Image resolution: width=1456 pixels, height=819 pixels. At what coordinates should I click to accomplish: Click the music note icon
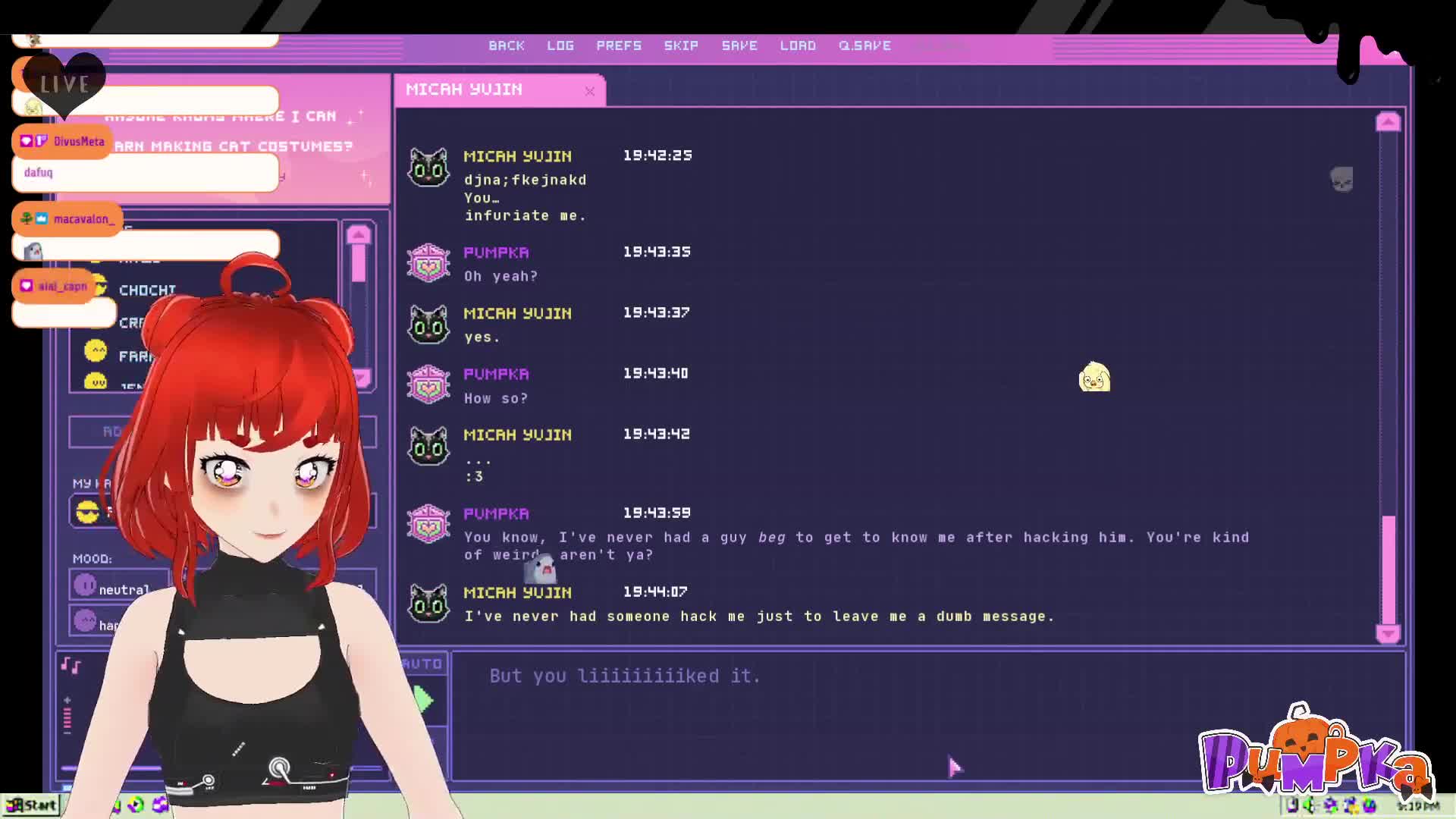[71, 666]
